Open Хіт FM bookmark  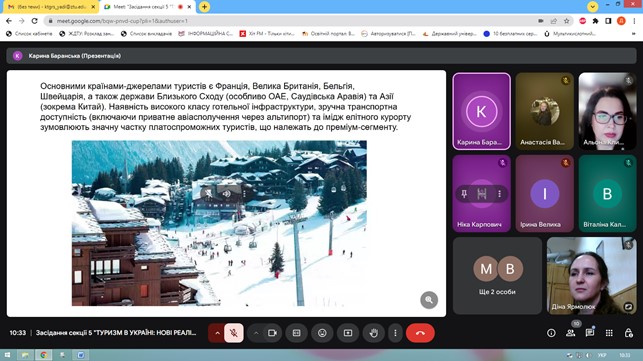pyautogui.click(x=267, y=34)
